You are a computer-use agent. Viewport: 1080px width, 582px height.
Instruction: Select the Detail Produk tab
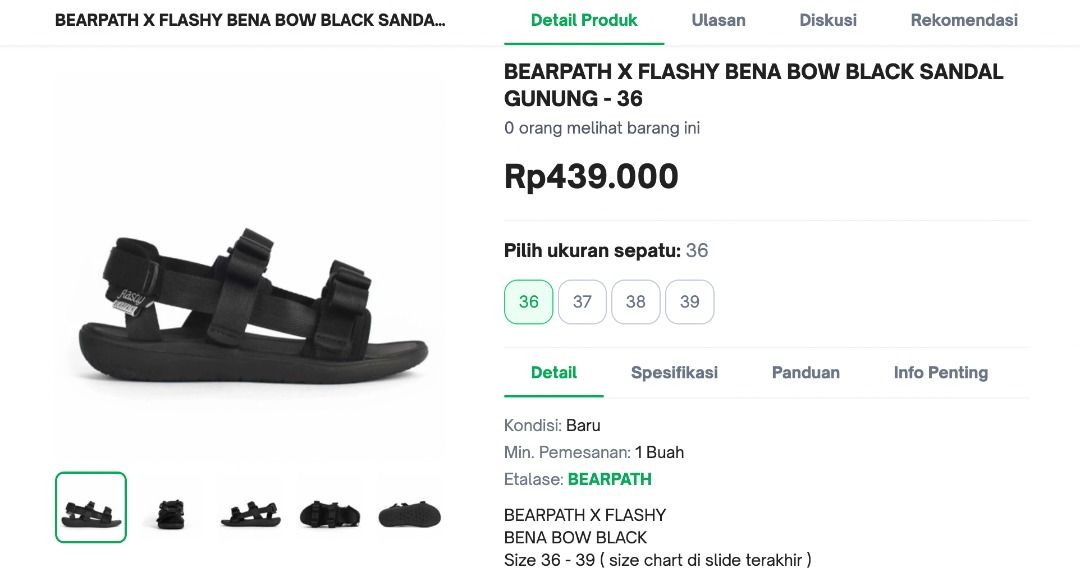click(584, 20)
